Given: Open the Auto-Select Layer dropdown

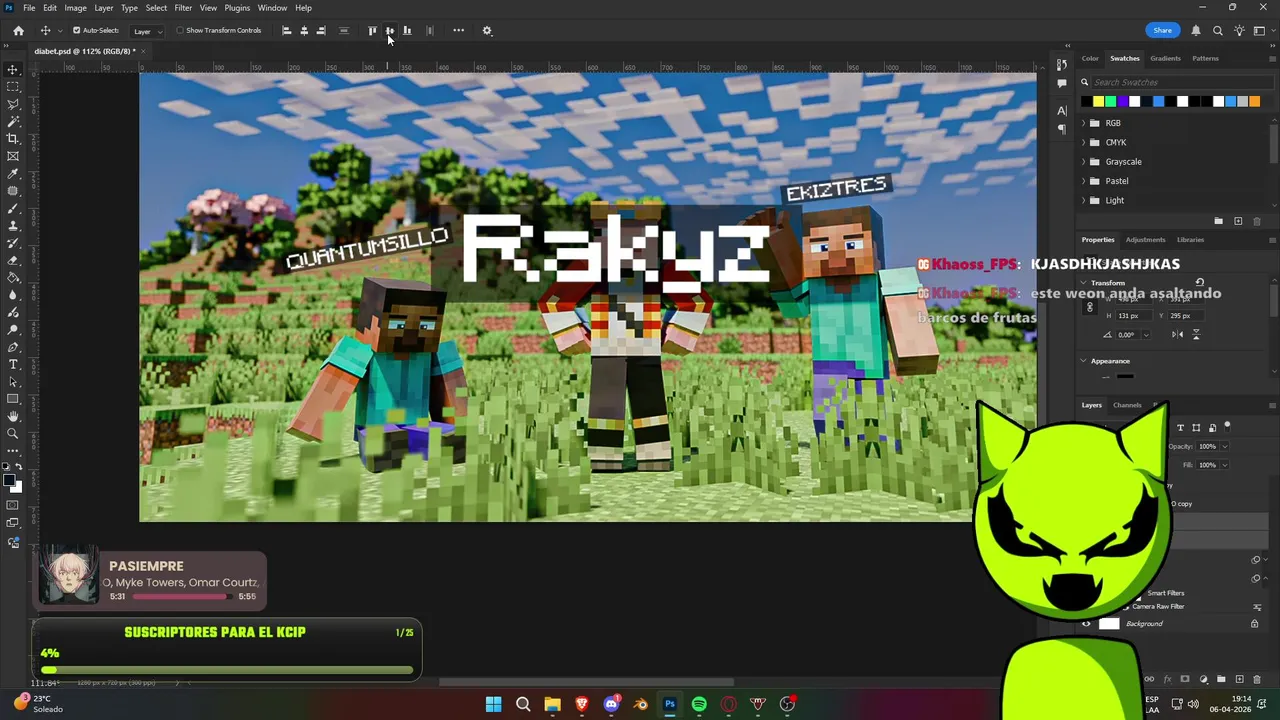Looking at the screenshot, I should pyautogui.click(x=147, y=31).
